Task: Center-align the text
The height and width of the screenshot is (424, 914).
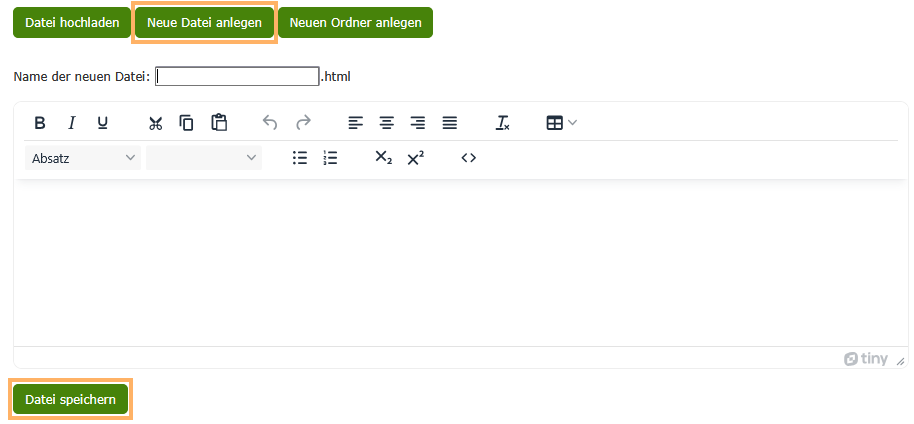Action: pyautogui.click(x=386, y=123)
